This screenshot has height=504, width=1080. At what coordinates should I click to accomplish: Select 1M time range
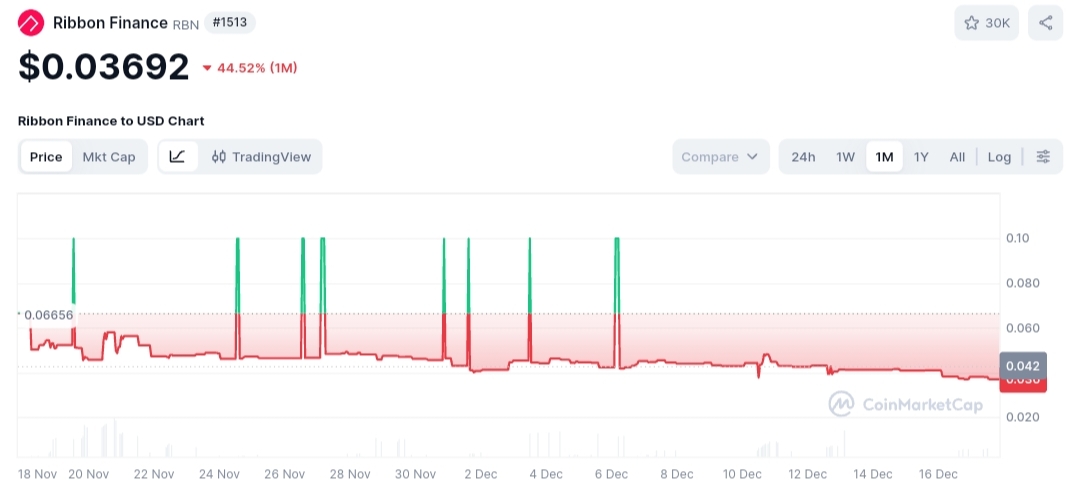(884, 156)
